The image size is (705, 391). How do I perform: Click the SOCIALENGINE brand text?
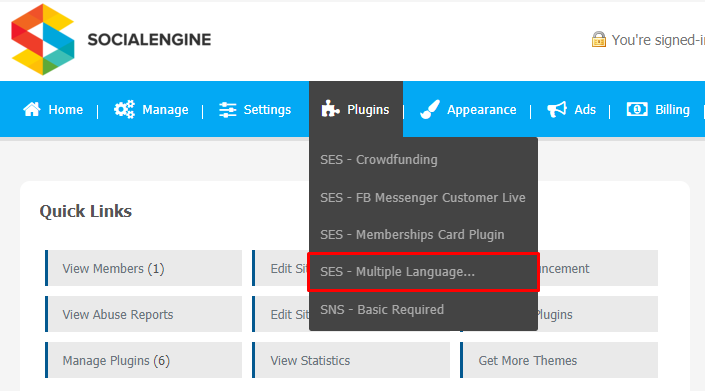pyautogui.click(x=149, y=40)
